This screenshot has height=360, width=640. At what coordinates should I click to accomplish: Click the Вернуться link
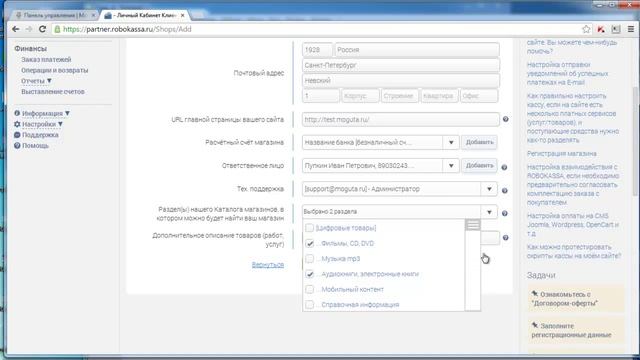coord(268,264)
